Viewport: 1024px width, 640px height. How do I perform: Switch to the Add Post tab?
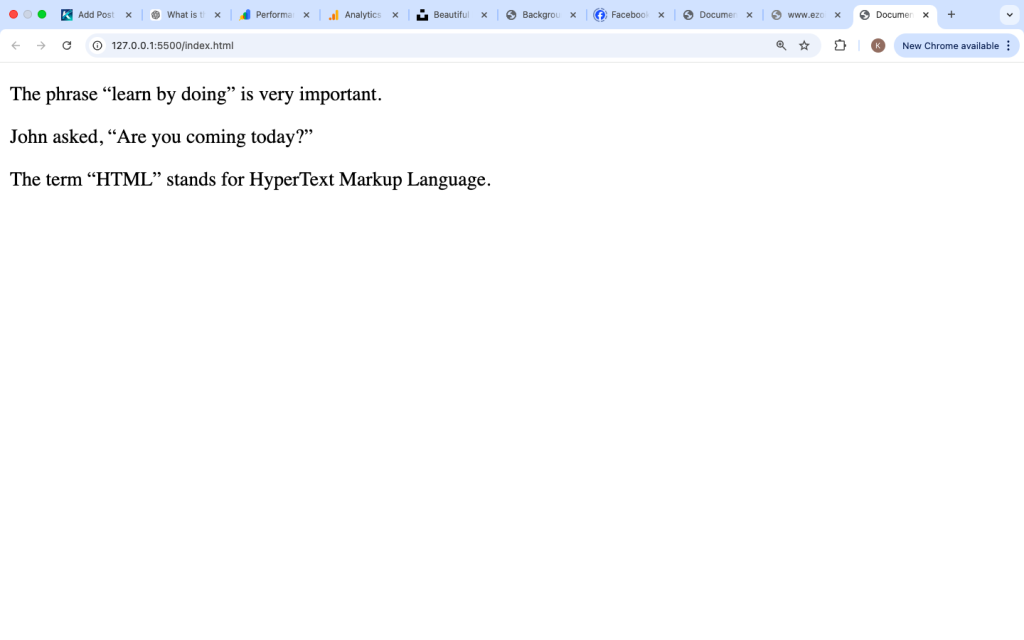(96, 14)
